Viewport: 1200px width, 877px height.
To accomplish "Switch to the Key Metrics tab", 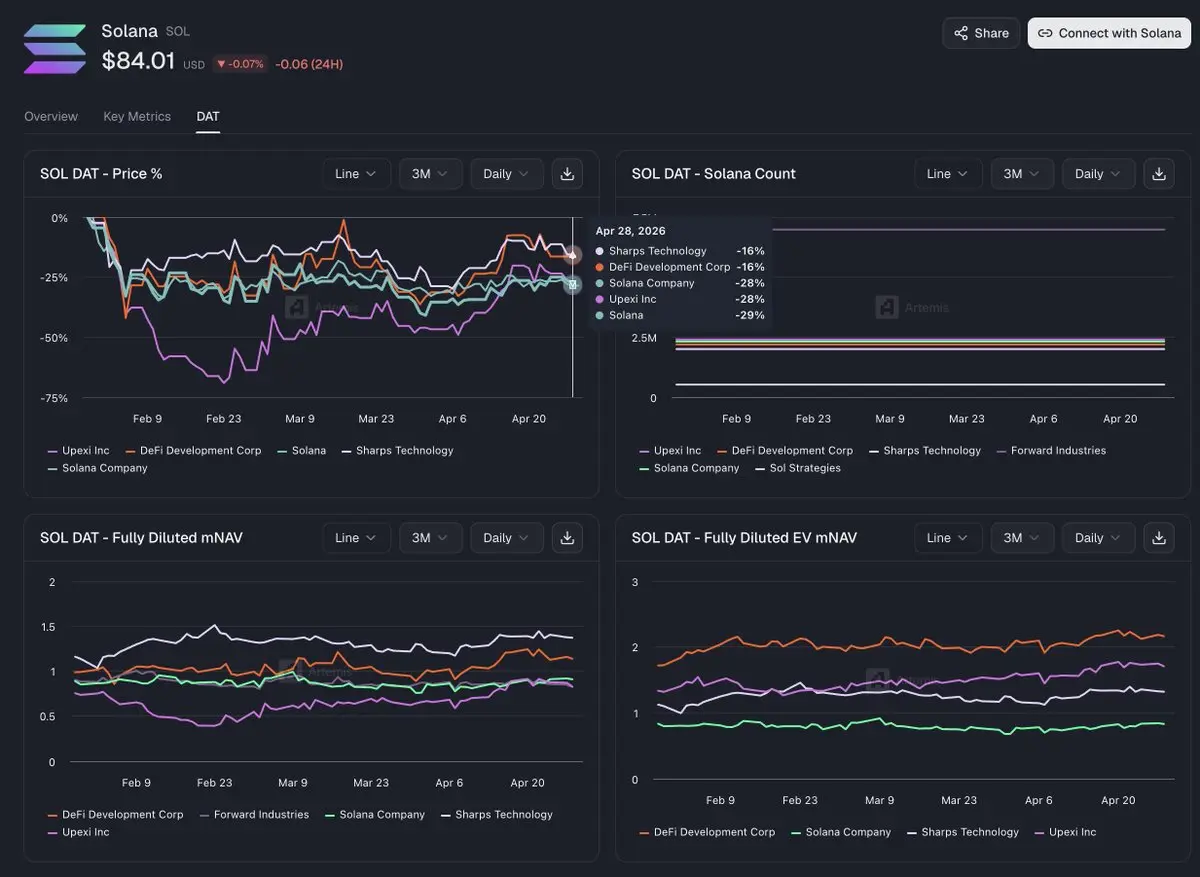I will [137, 116].
